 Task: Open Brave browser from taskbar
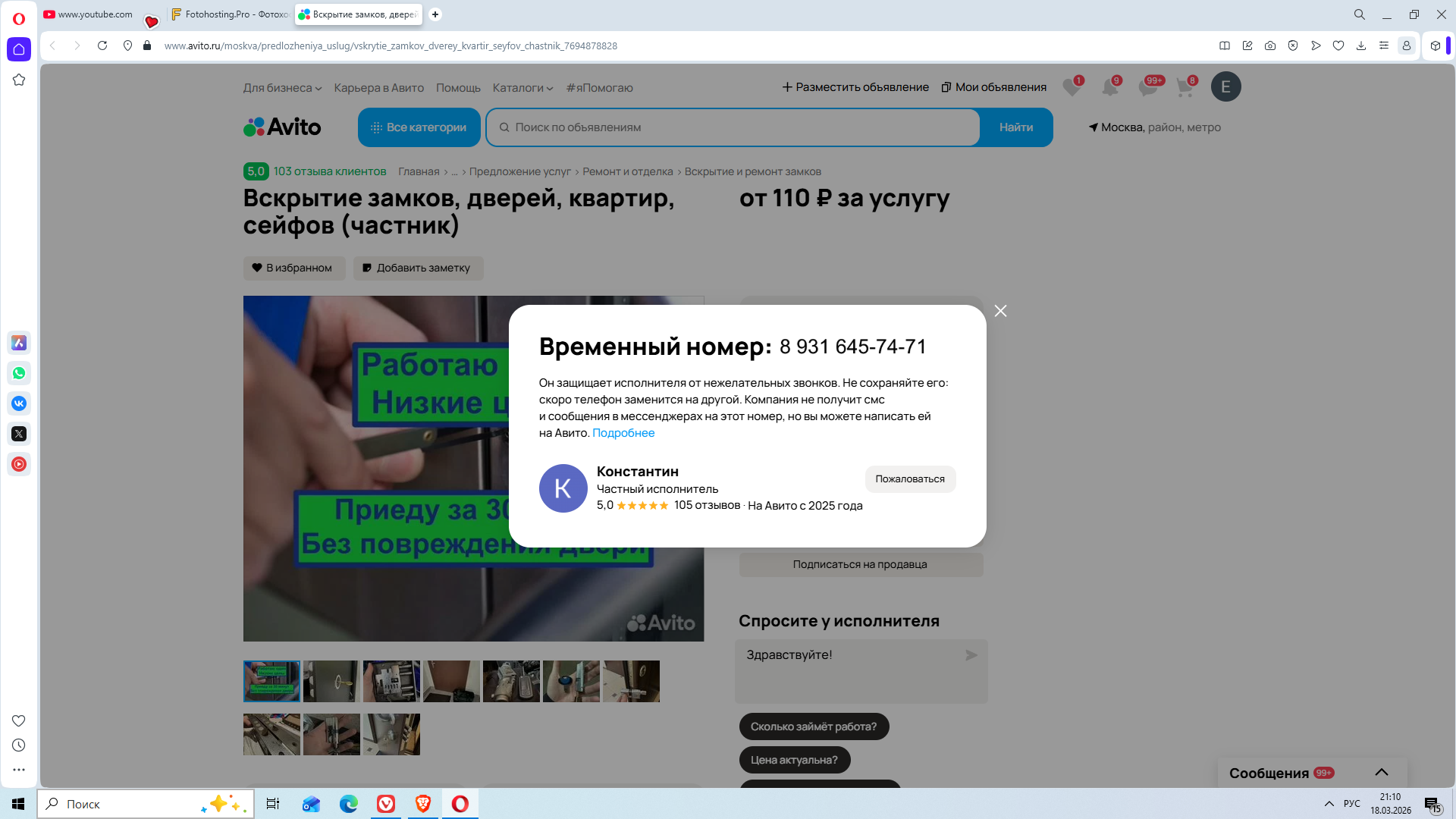click(x=423, y=804)
